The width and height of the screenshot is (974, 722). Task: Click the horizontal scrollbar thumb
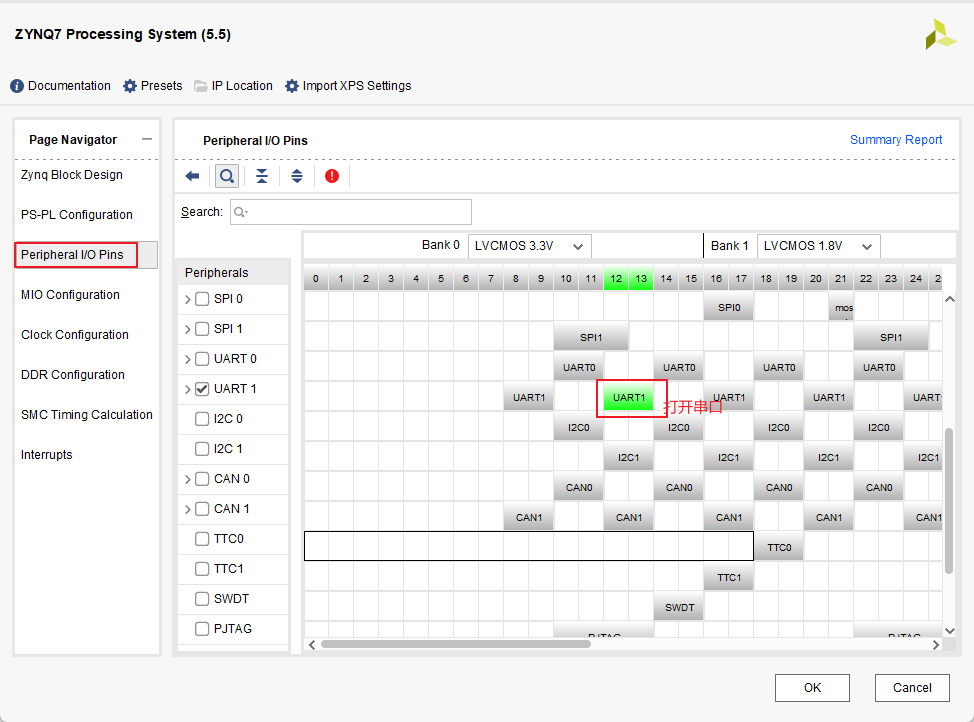click(x=455, y=644)
